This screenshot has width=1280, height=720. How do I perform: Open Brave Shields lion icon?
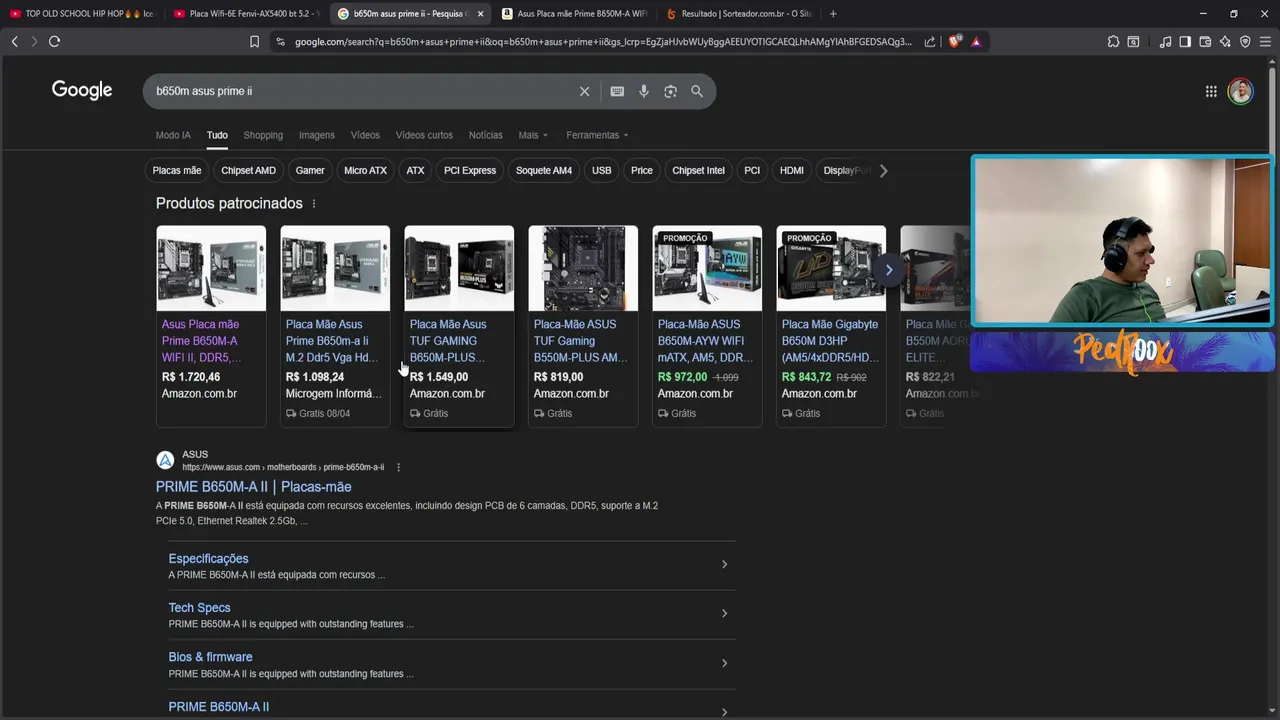click(x=954, y=42)
